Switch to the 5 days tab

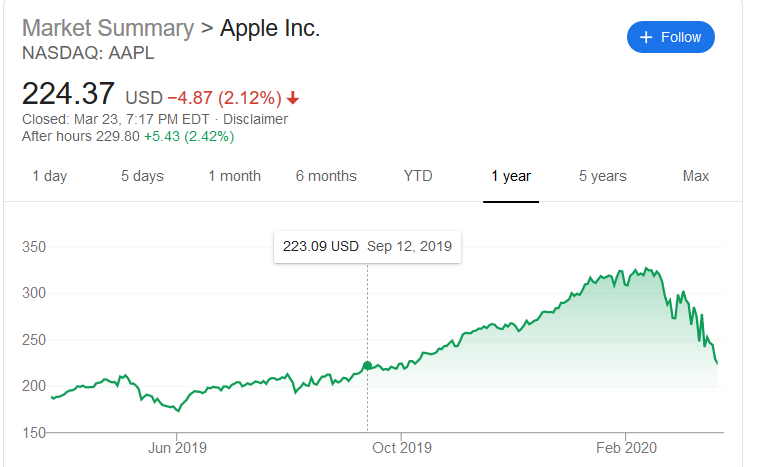point(142,176)
